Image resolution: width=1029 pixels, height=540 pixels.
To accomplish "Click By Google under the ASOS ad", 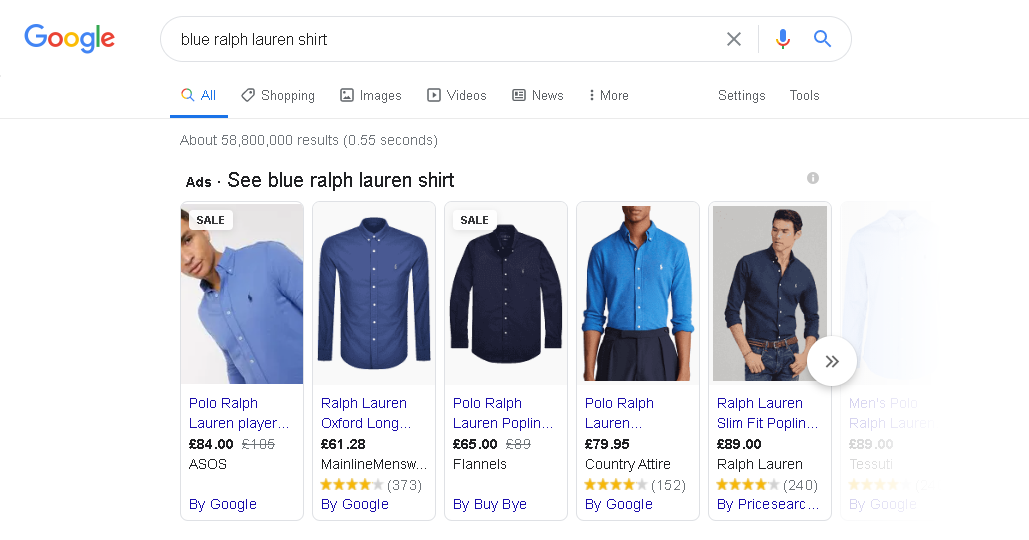I will [222, 505].
